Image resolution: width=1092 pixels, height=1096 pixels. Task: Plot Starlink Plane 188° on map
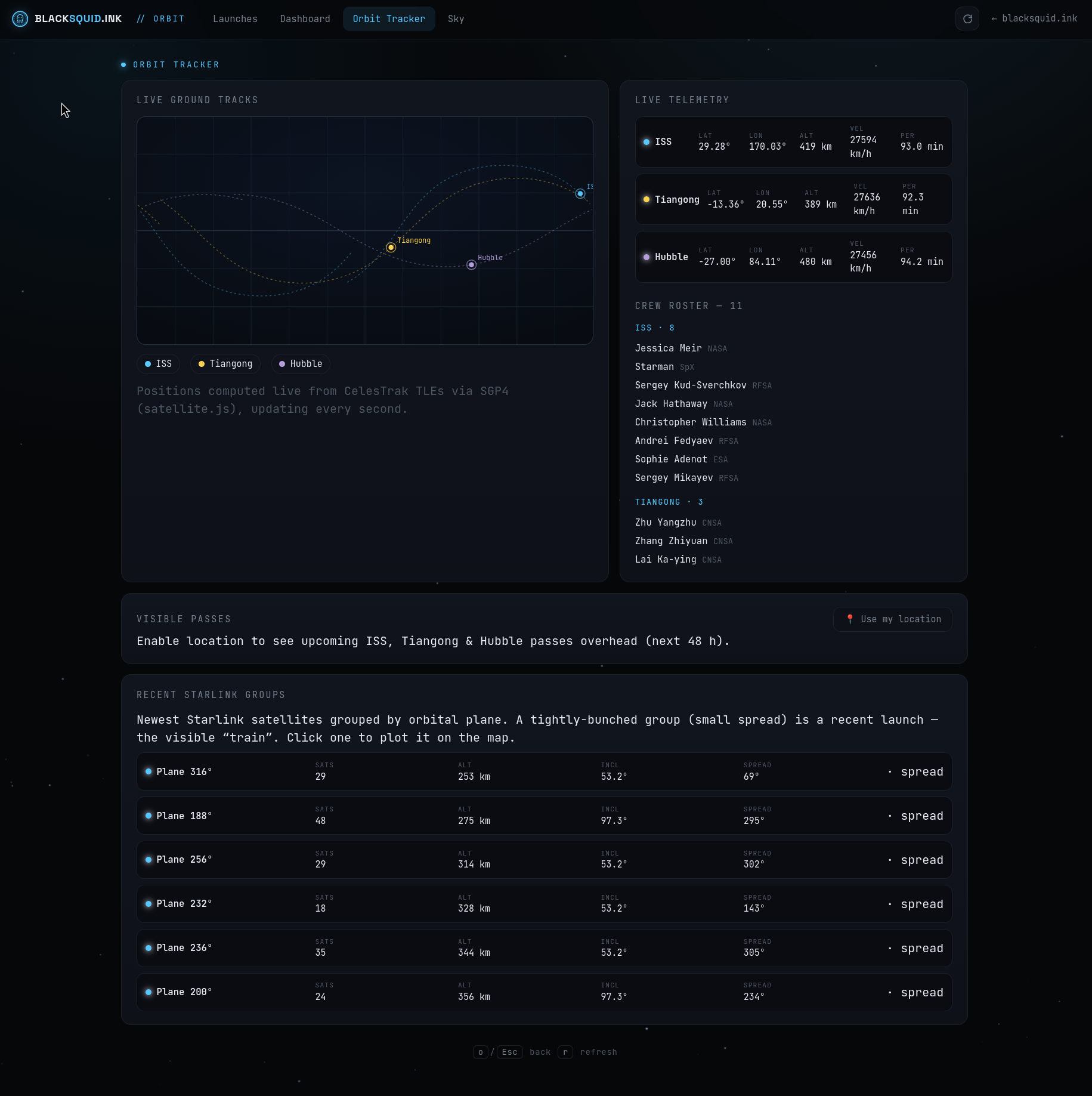544,816
